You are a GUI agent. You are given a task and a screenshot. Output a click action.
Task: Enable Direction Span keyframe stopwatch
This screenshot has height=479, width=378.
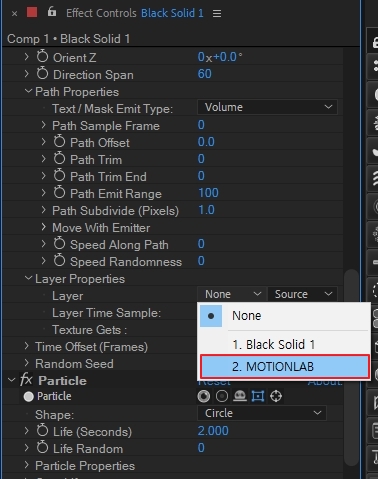tap(42, 73)
